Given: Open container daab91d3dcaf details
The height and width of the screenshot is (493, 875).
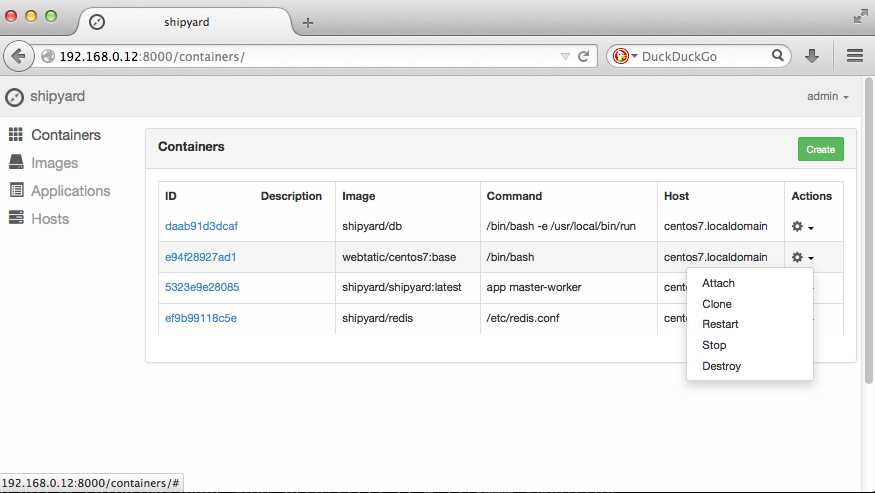Looking at the screenshot, I should point(201,226).
